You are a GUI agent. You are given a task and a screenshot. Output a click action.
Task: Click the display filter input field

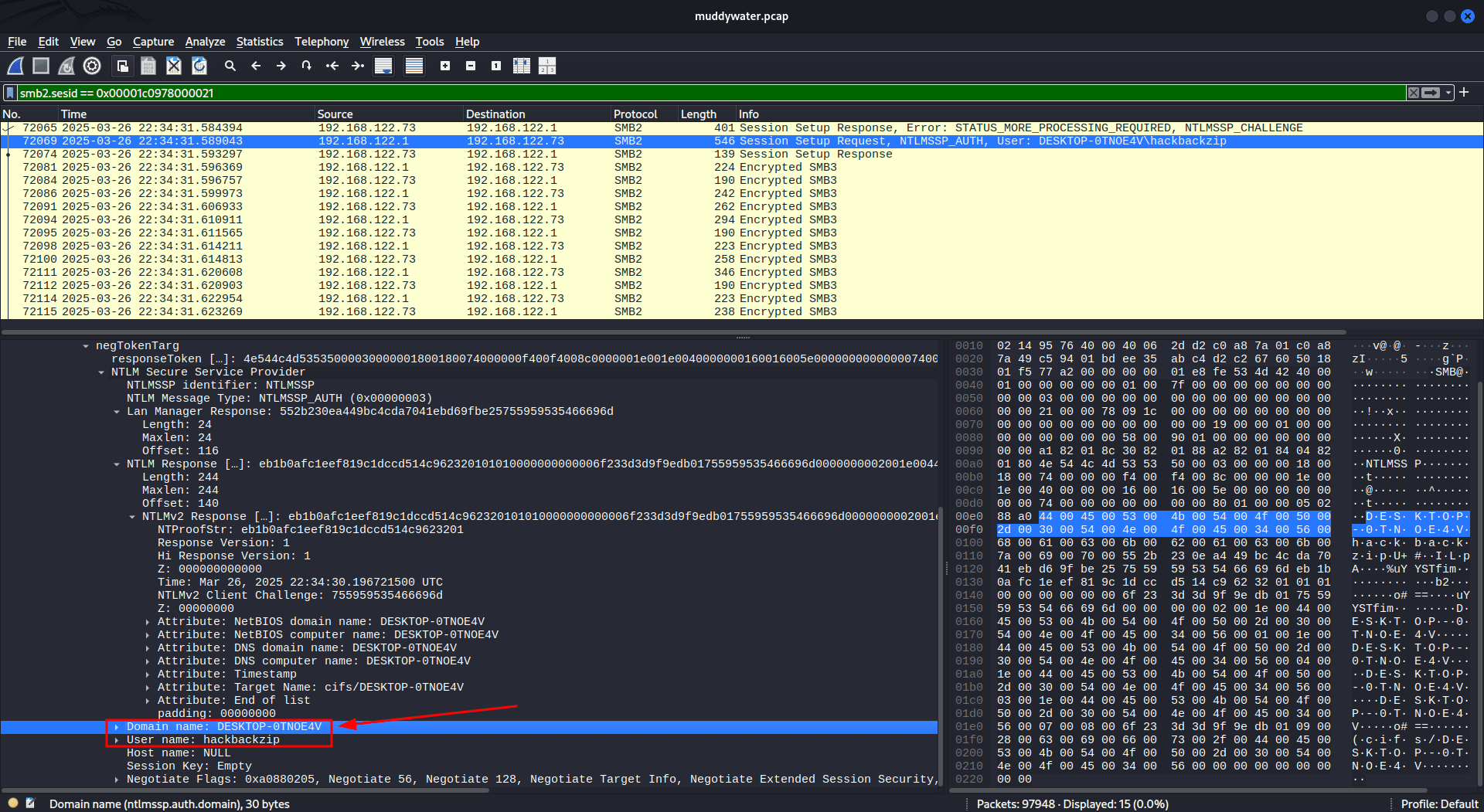[x=711, y=93]
